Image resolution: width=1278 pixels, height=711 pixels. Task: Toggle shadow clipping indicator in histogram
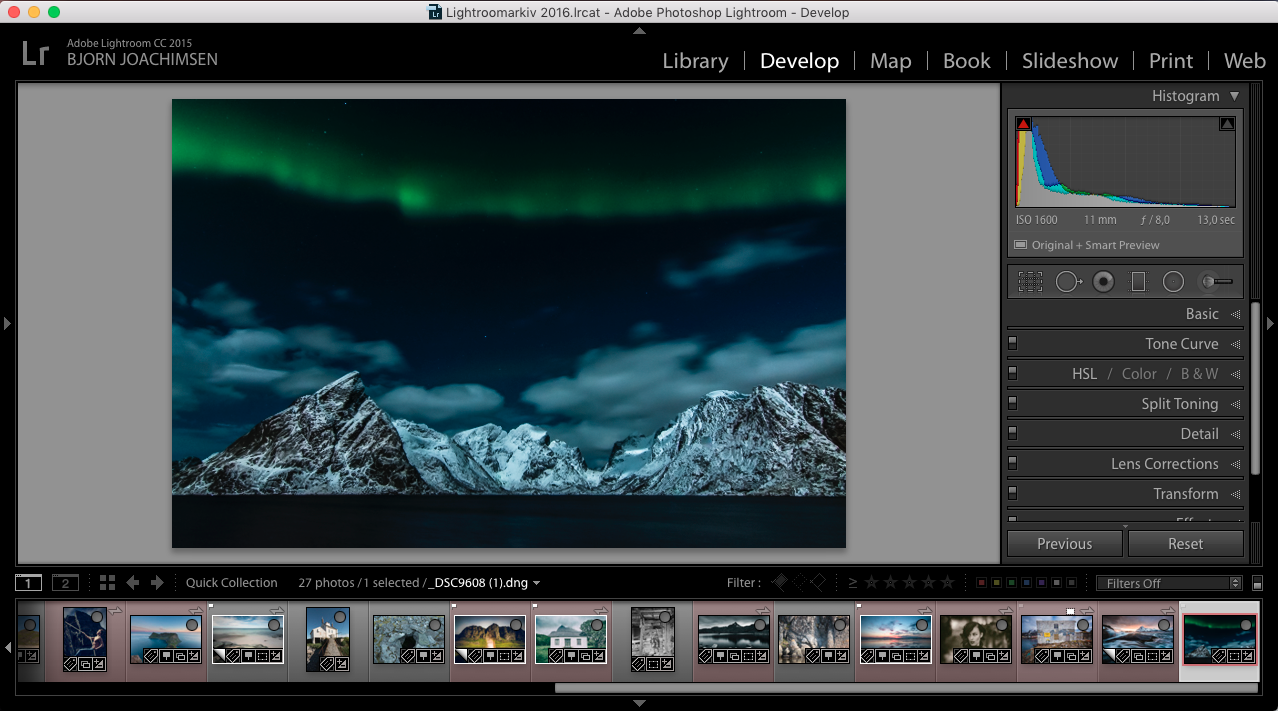click(x=1023, y=124)
